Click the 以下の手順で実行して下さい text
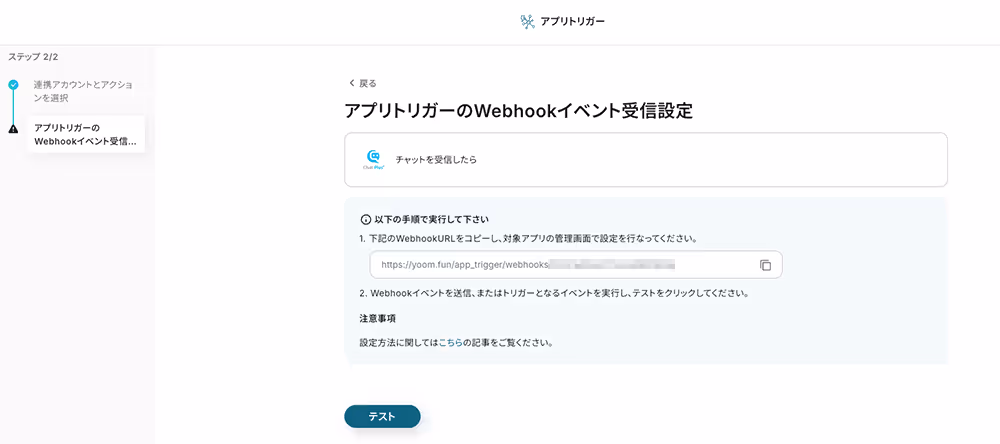This screenshot has height=444, width=1000. [x=431, y=219]
